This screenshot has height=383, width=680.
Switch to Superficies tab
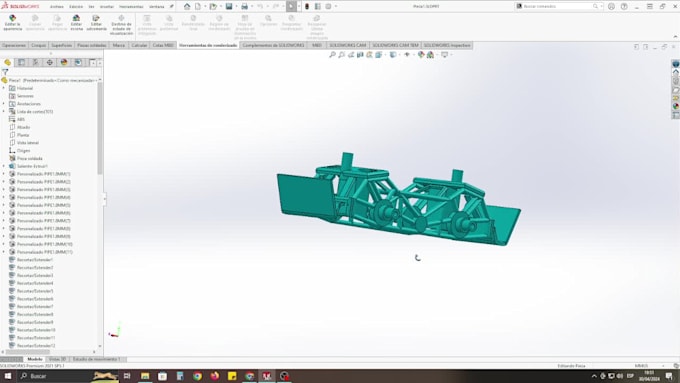click(62, 45)
